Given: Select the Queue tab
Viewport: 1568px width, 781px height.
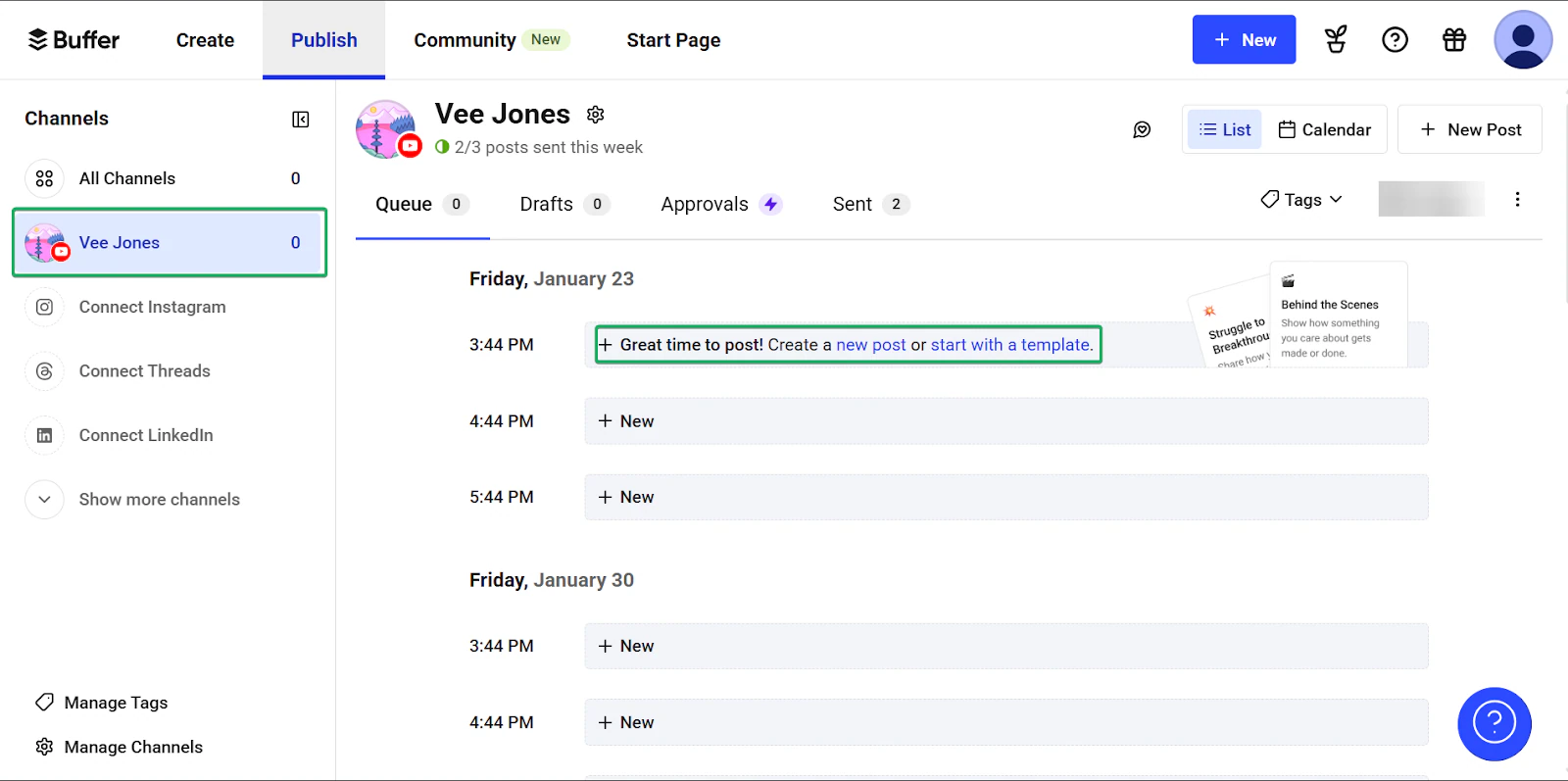Looking at the screenshot, I should (x=422, y=204).
